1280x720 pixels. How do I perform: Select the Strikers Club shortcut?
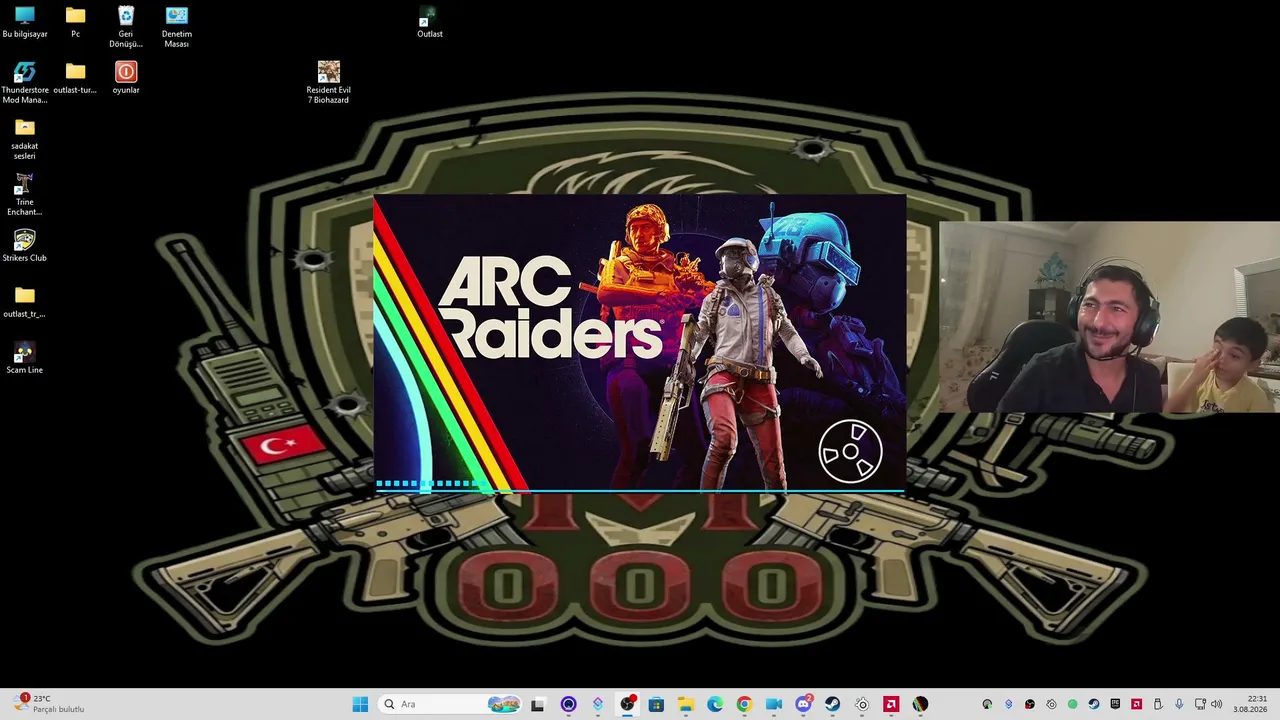(25, 246)
